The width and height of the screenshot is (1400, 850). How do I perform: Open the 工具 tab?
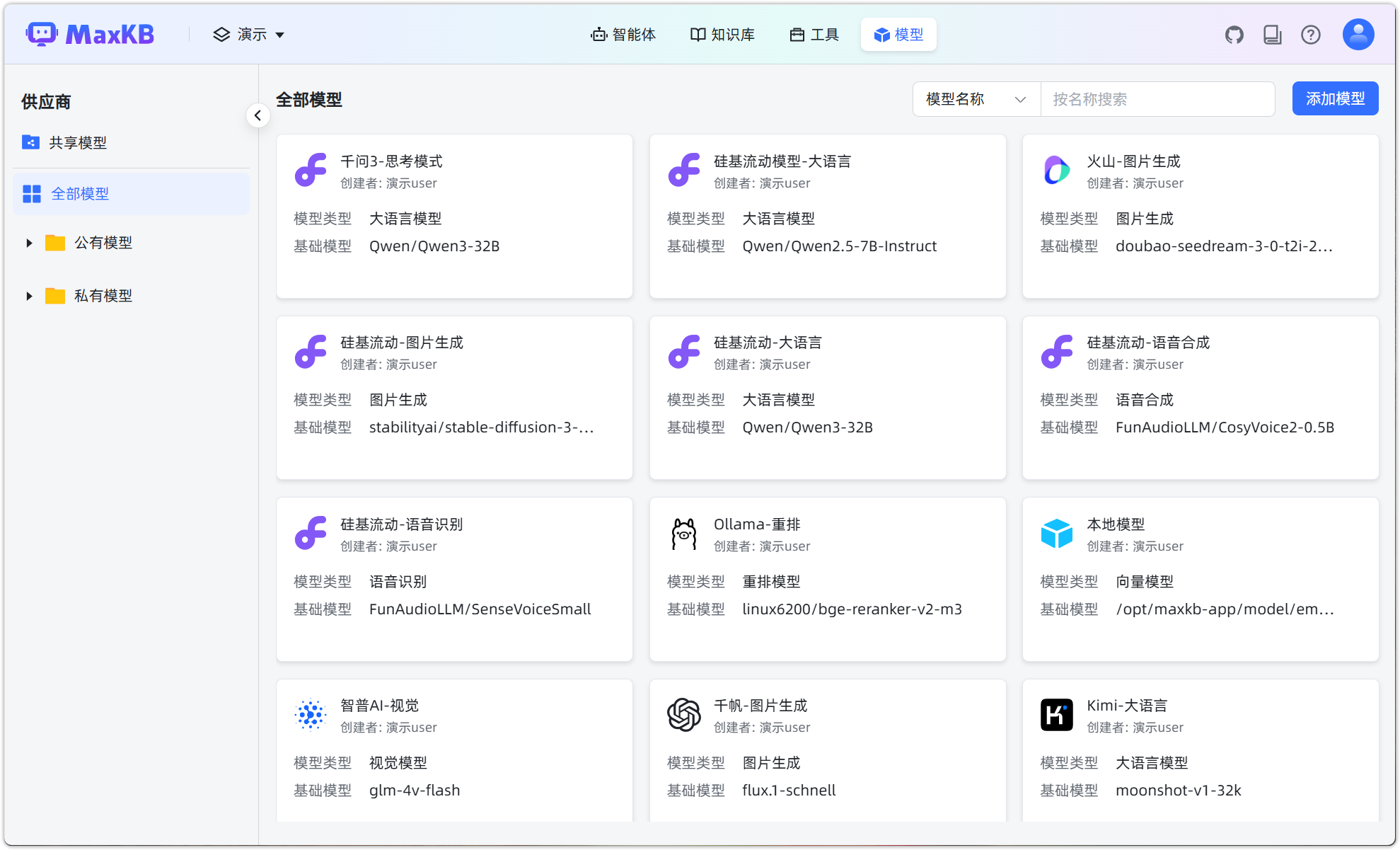coord(814,35)
